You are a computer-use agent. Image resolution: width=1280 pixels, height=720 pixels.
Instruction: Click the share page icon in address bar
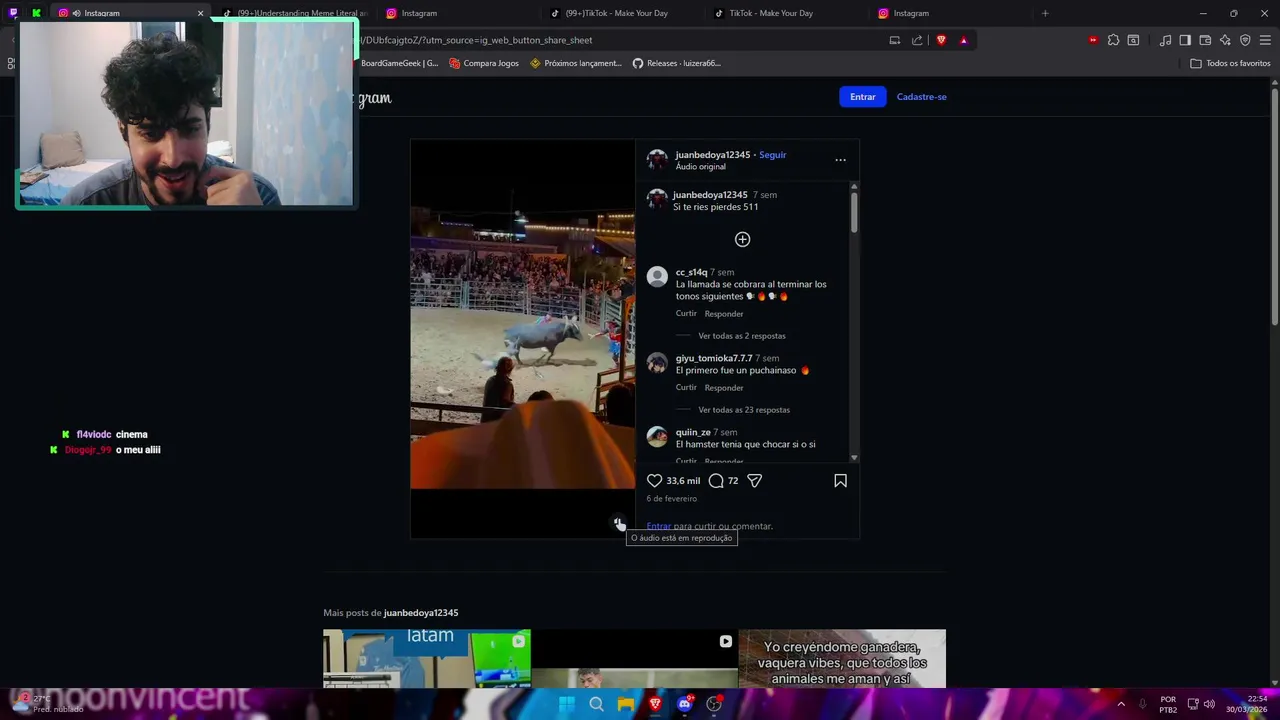click(917, 40)
